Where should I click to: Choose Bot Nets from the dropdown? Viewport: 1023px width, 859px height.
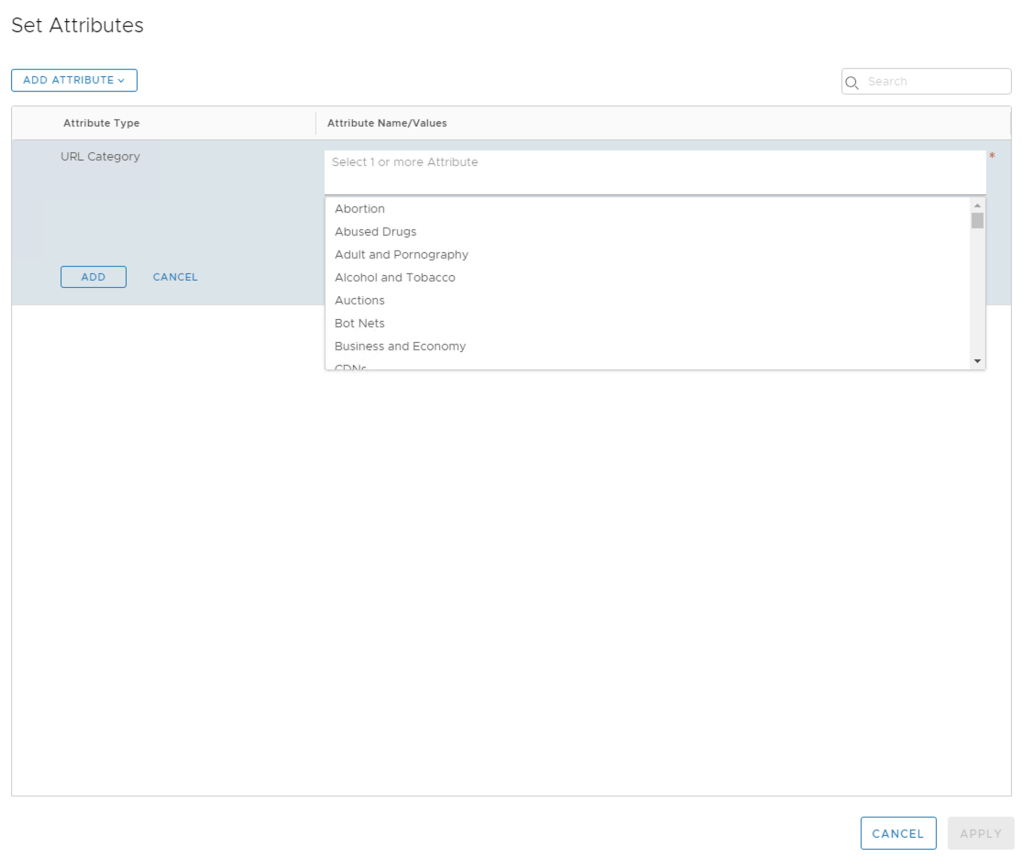[x=360, y=324]
